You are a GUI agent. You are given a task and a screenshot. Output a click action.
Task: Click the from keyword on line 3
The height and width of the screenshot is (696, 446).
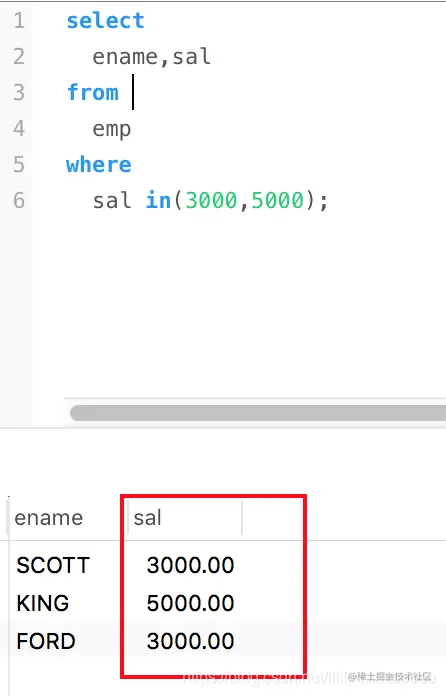coord(93,92)
